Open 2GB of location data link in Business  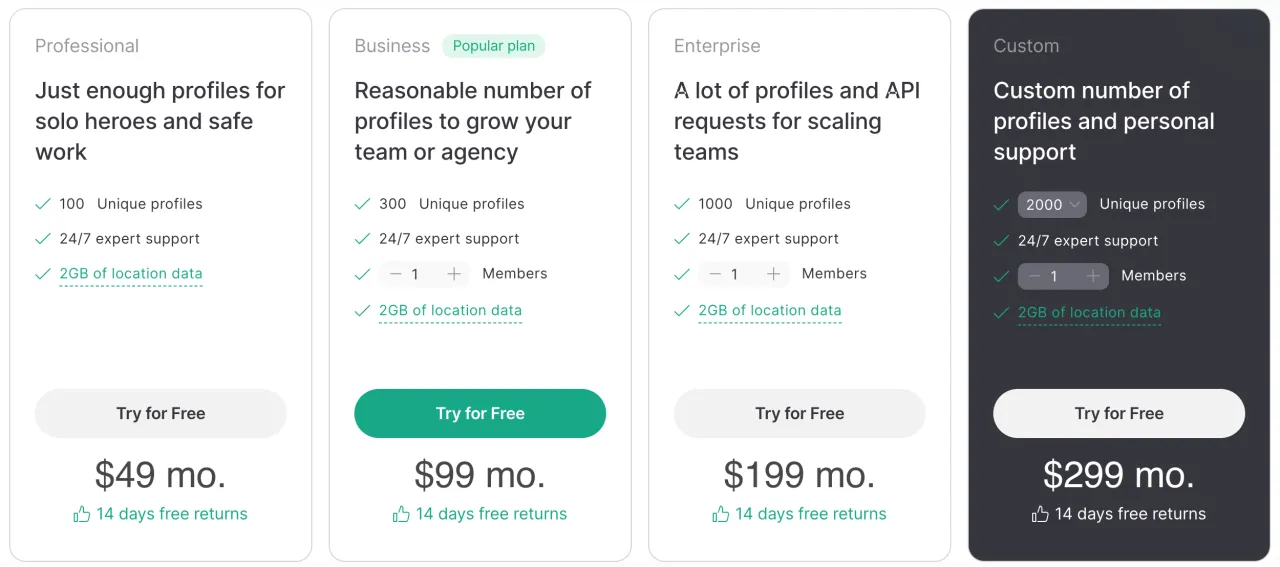point(450,311)
